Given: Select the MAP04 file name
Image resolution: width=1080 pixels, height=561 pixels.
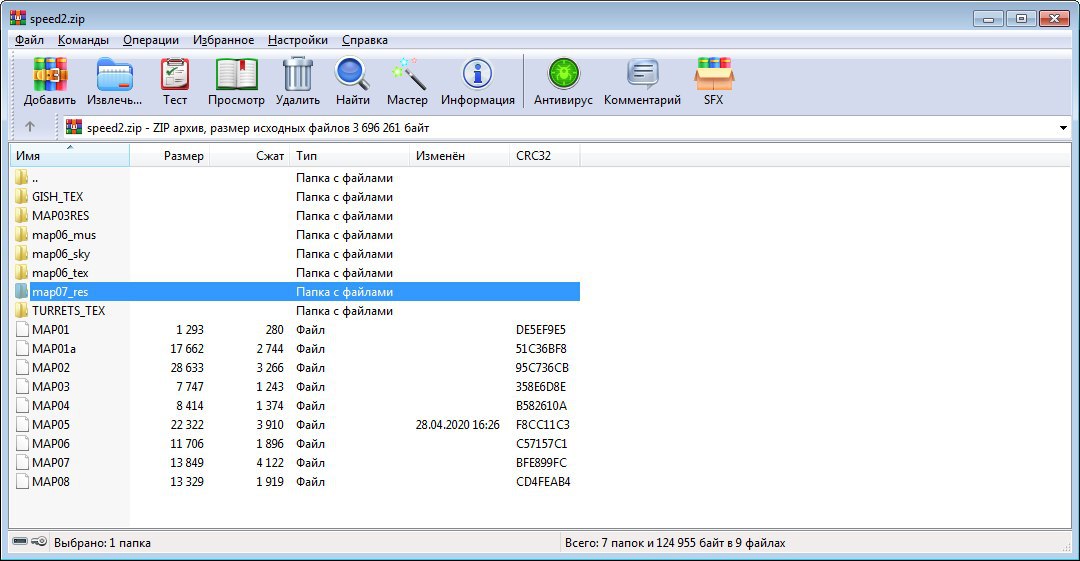Looking at the screenshot, I should click(50, 405).
